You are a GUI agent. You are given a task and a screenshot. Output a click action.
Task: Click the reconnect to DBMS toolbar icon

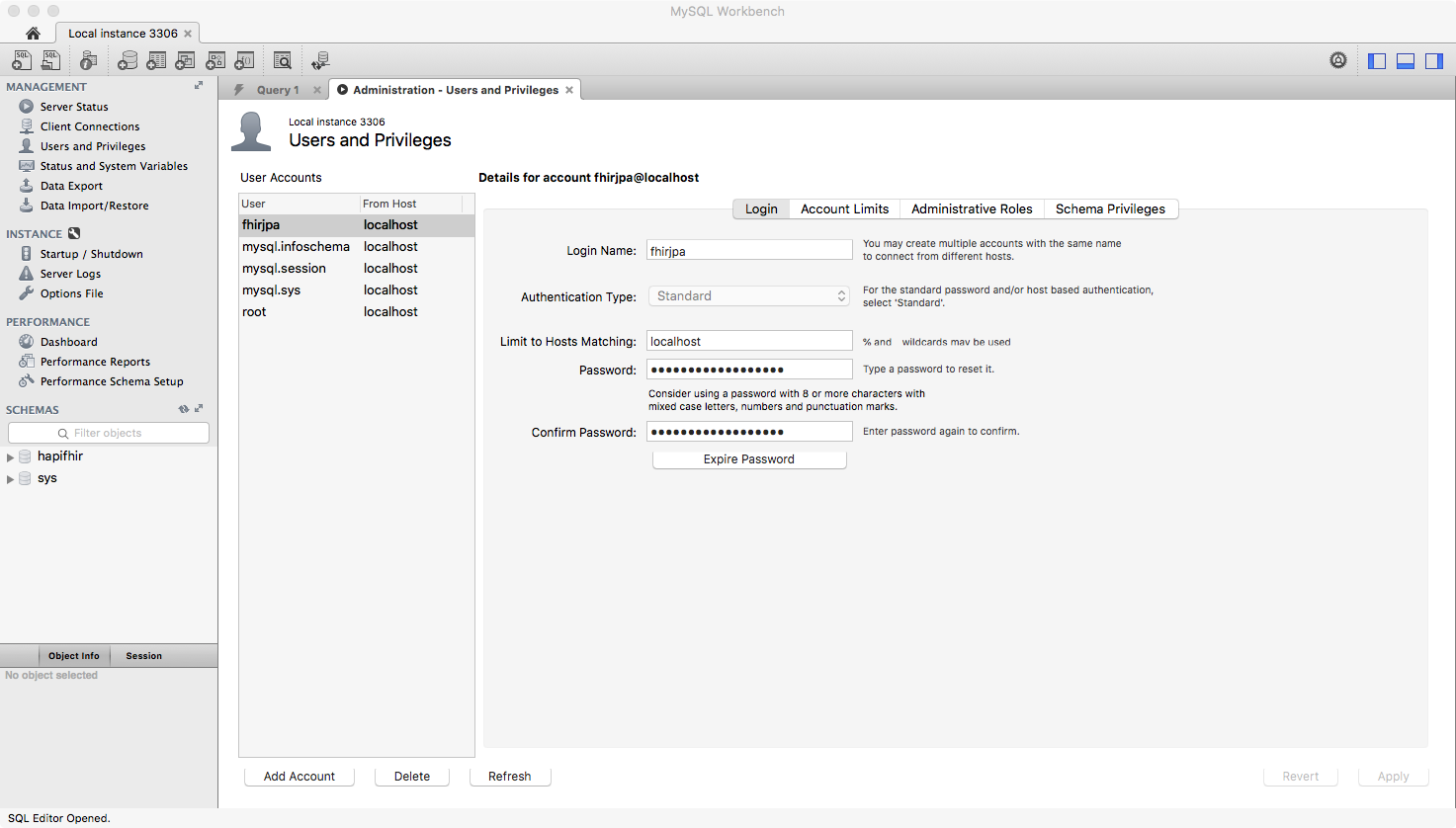(320, 60)
